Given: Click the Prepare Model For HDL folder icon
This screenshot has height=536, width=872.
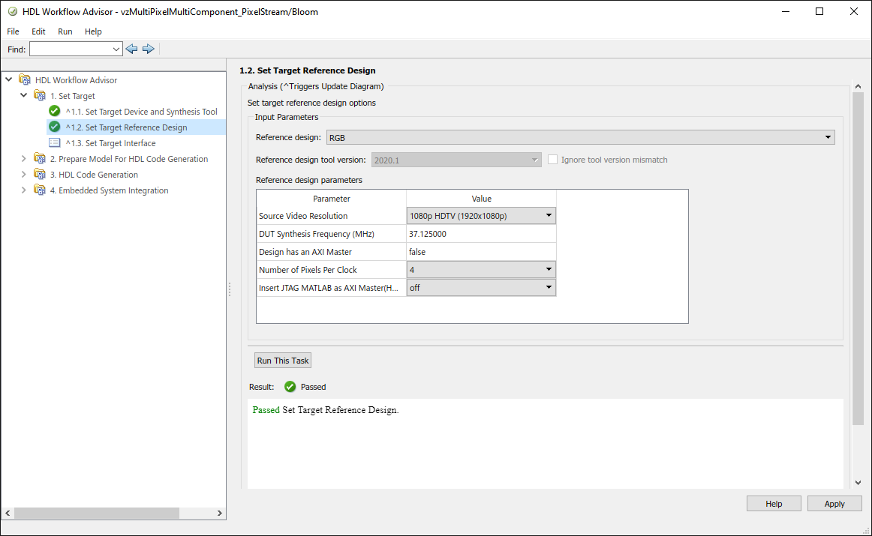Looking at the screenshot, I should 40,159.
